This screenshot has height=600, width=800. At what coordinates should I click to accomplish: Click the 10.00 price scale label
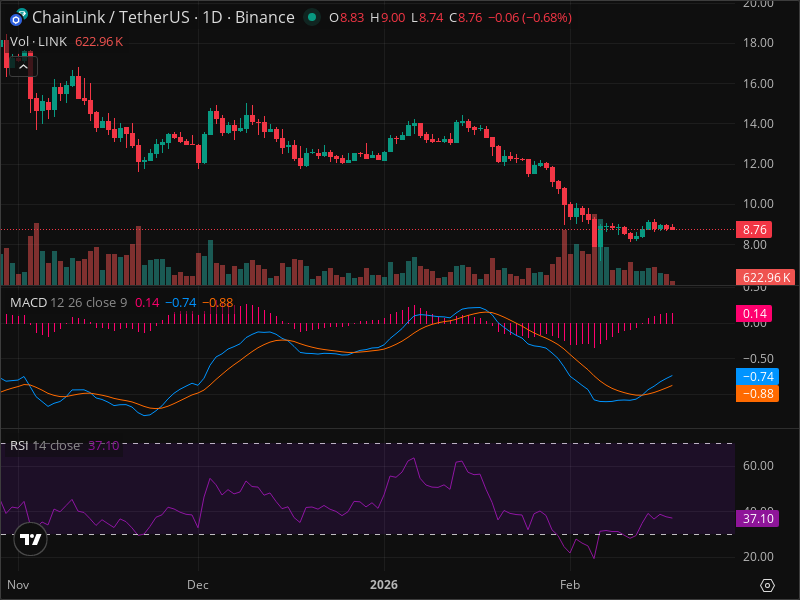(x=758, y=204)
